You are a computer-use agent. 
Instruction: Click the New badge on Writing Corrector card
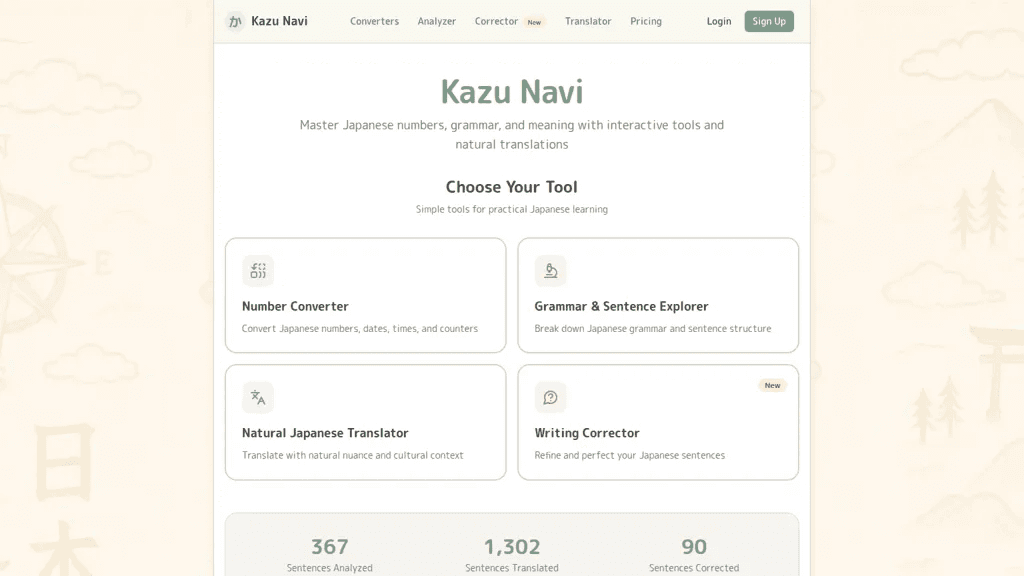click(773, 385)
